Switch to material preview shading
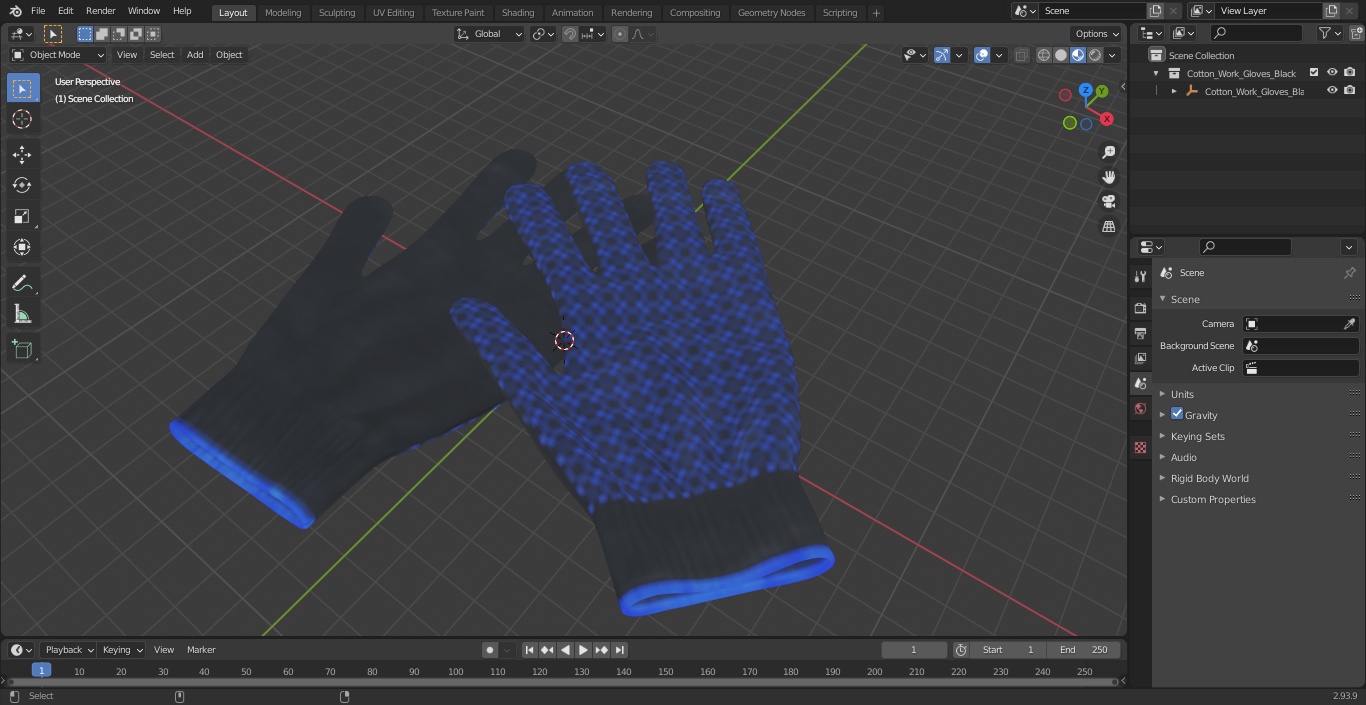This screenshot has width=1366, height=705. 1078,55
